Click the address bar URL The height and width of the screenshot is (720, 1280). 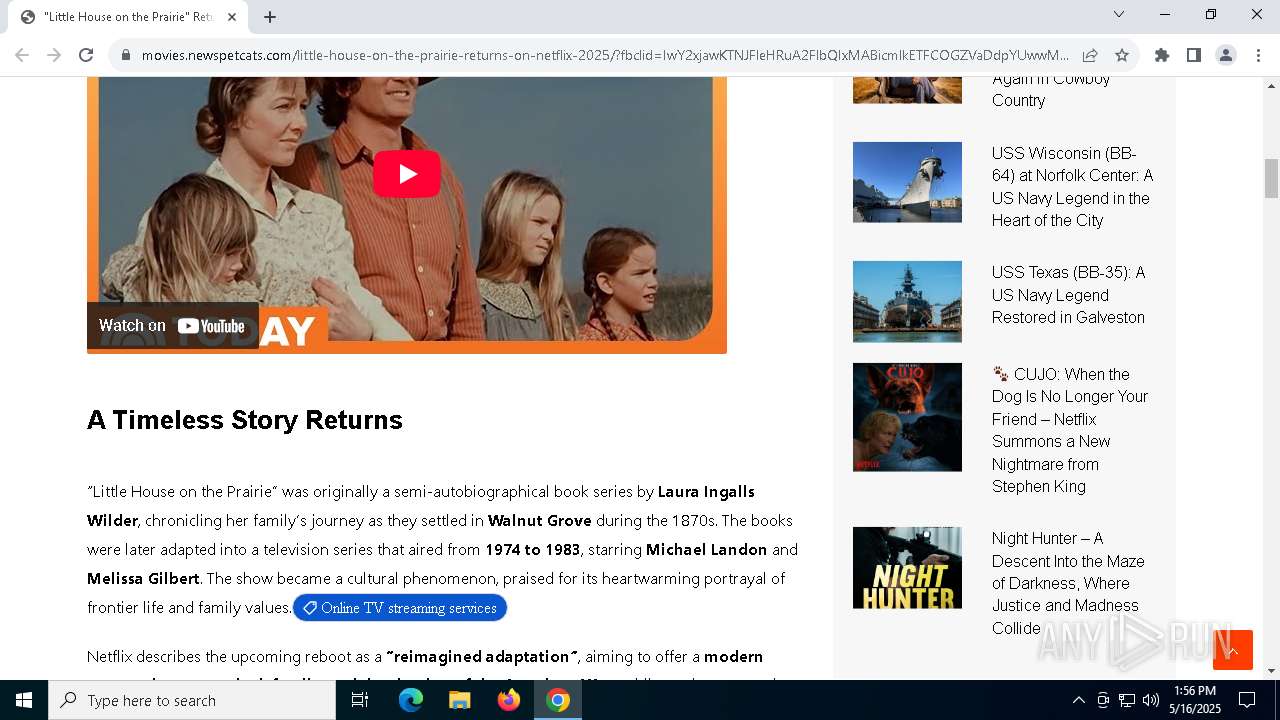[605, 55]
